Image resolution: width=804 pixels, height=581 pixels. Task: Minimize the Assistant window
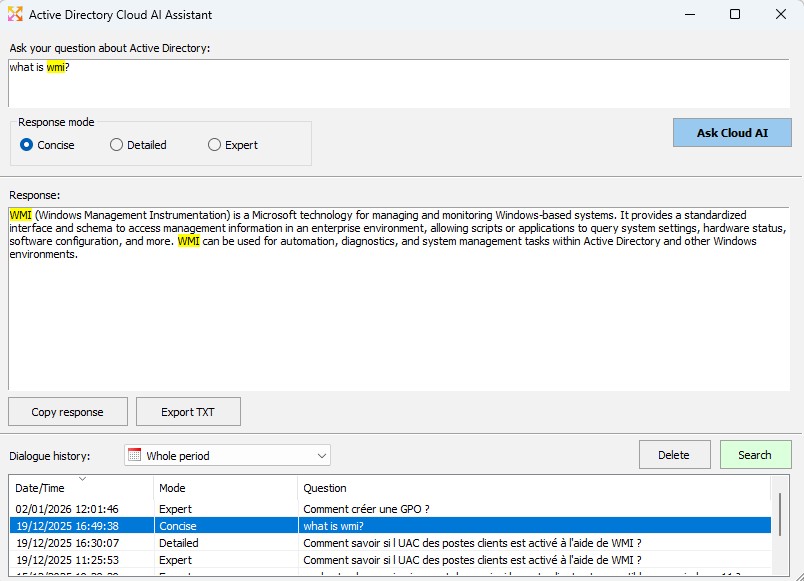tap(689, 15)
